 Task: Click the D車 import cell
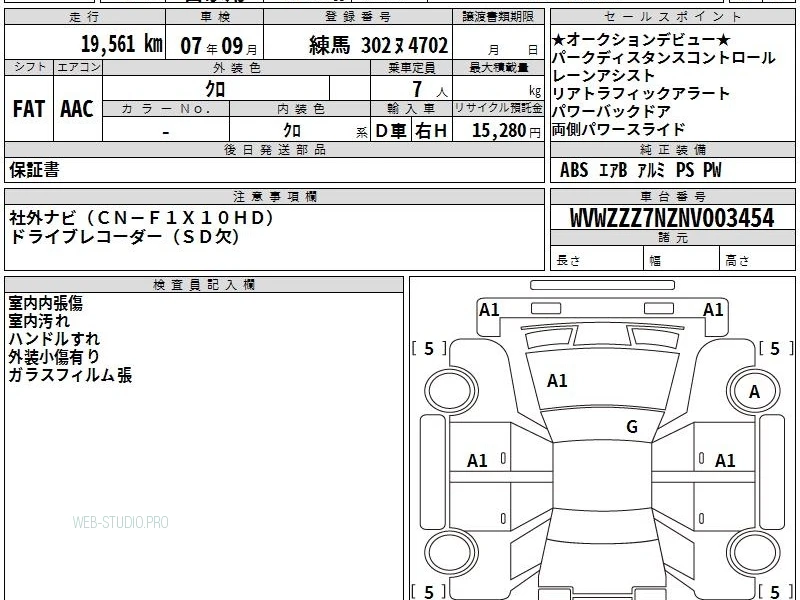[x=391, y=131]
